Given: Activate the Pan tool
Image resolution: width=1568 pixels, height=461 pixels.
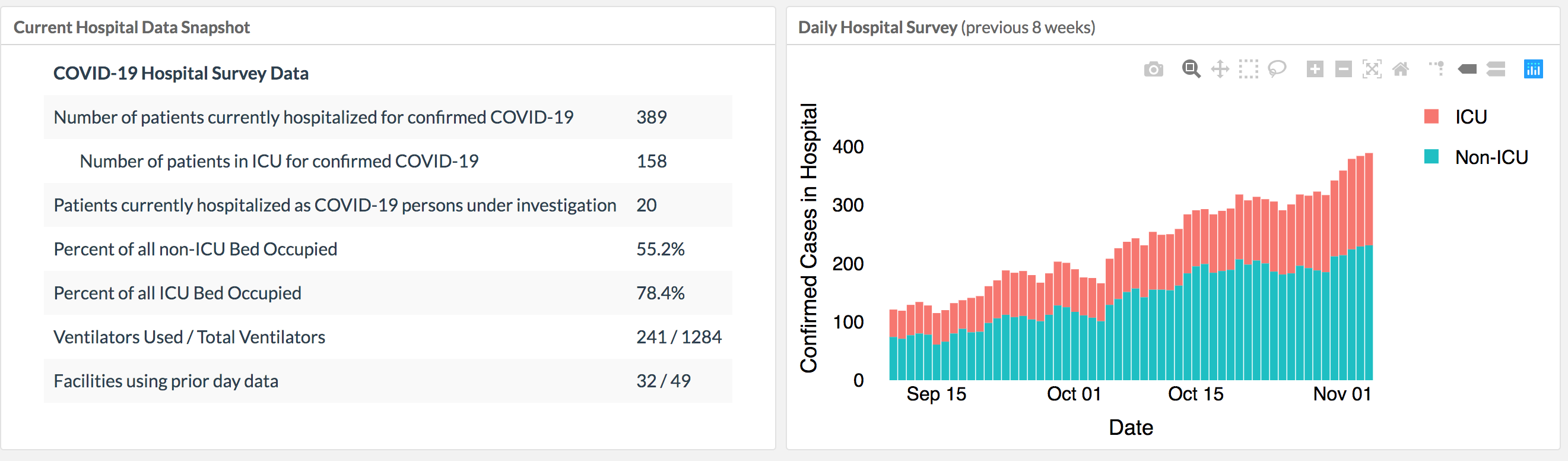Looking at the screenshot, I should pos(1220,70).
